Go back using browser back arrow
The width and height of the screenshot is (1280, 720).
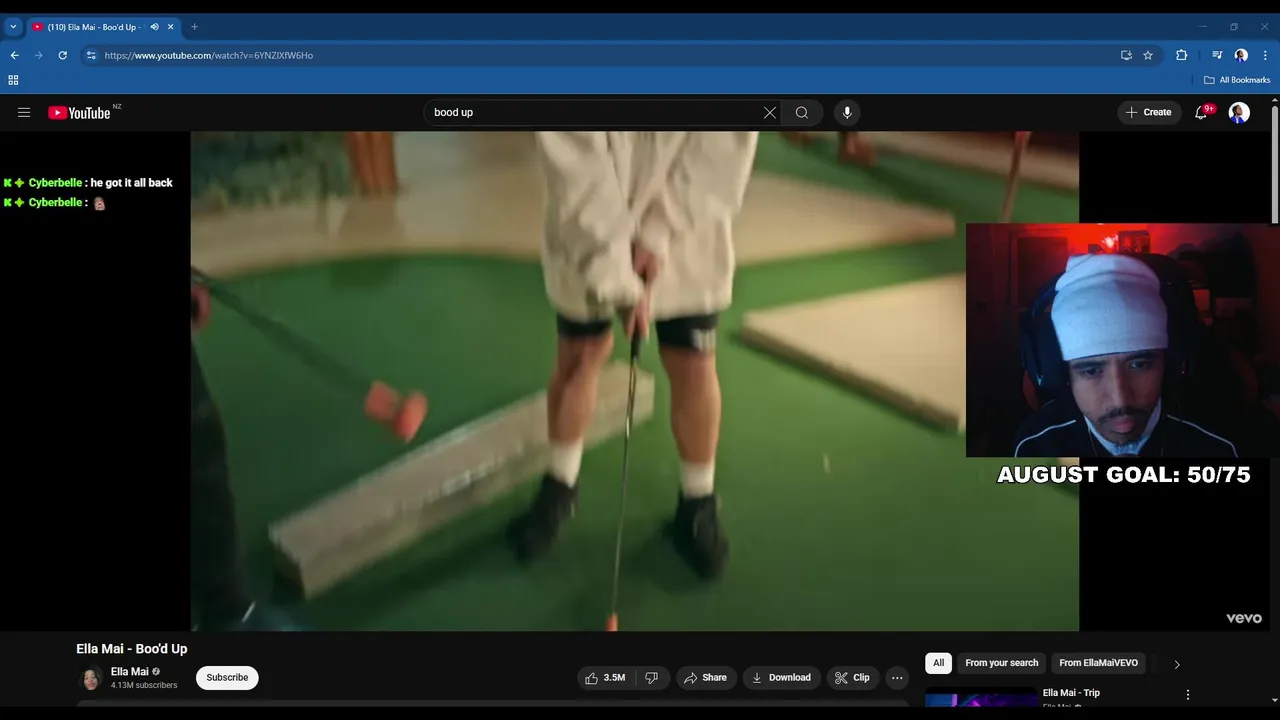15,56
